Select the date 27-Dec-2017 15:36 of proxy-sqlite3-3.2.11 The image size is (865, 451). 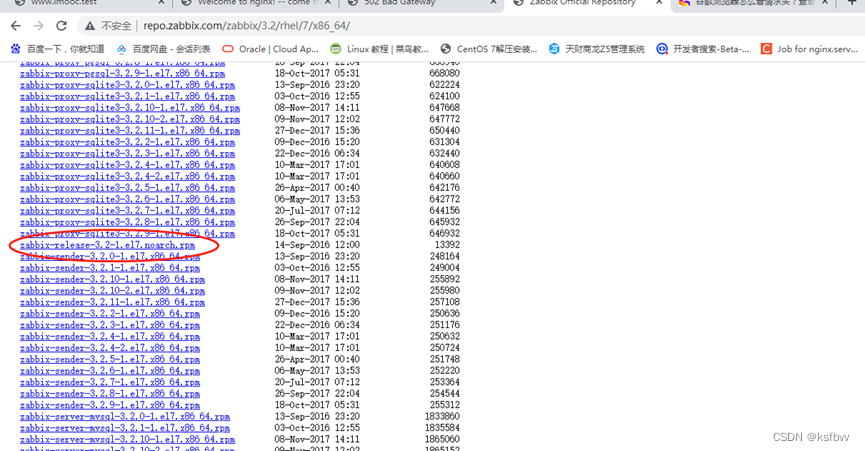[x=317, y=131]
